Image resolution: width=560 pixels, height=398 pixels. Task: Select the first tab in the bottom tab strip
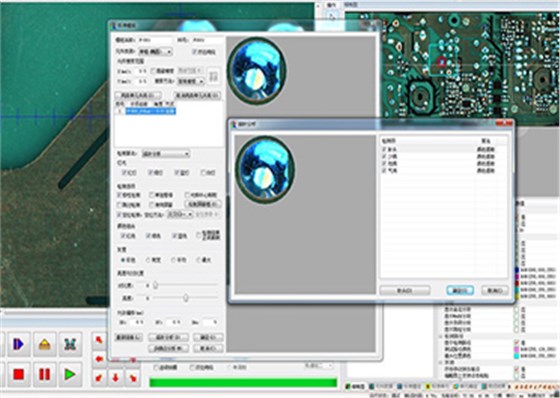(356, 387)
